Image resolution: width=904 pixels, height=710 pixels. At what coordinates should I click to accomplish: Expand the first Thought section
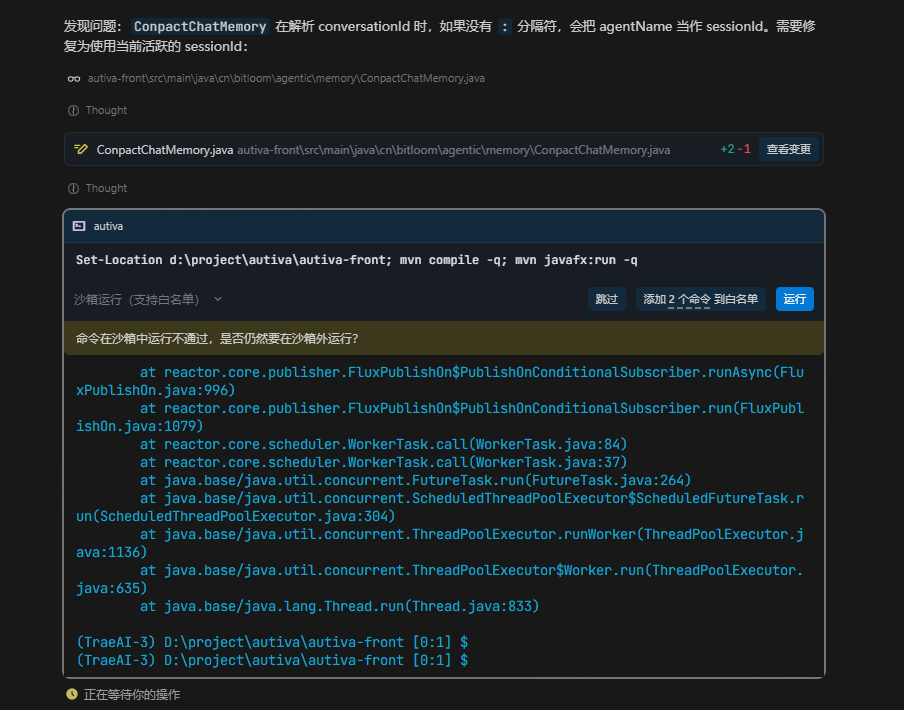[106, 110]
